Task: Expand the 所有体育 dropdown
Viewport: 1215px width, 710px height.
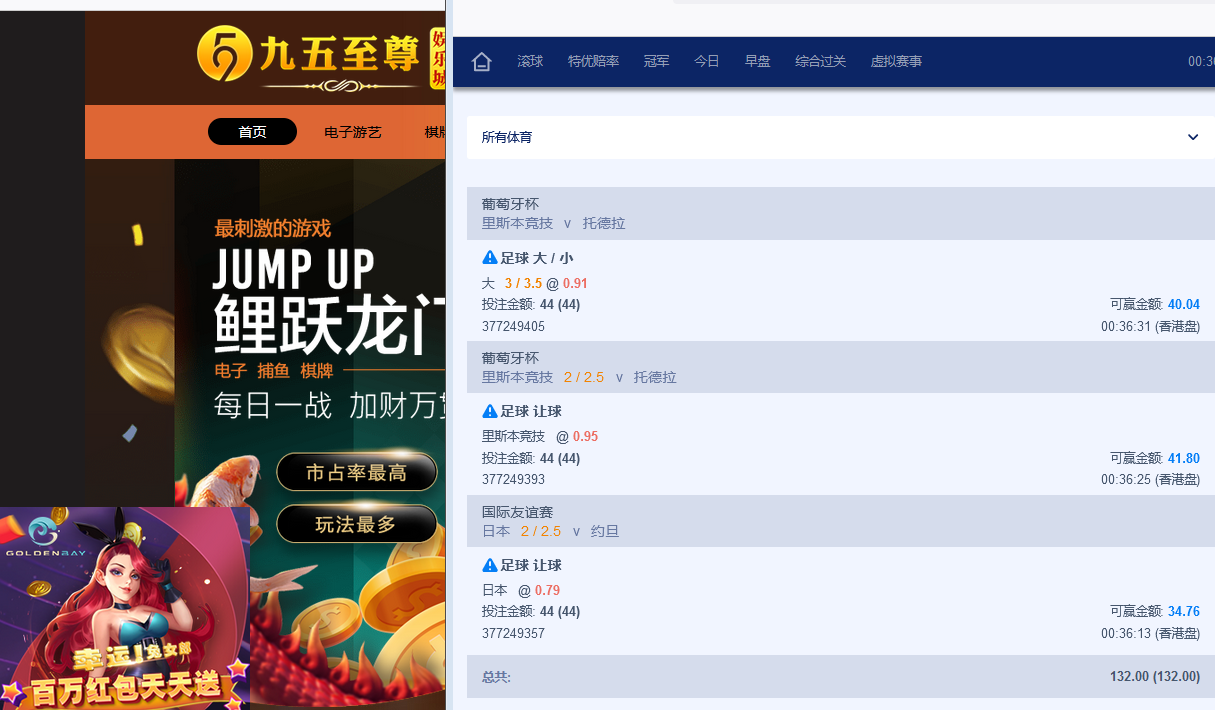Action: (x=840, y=137)
